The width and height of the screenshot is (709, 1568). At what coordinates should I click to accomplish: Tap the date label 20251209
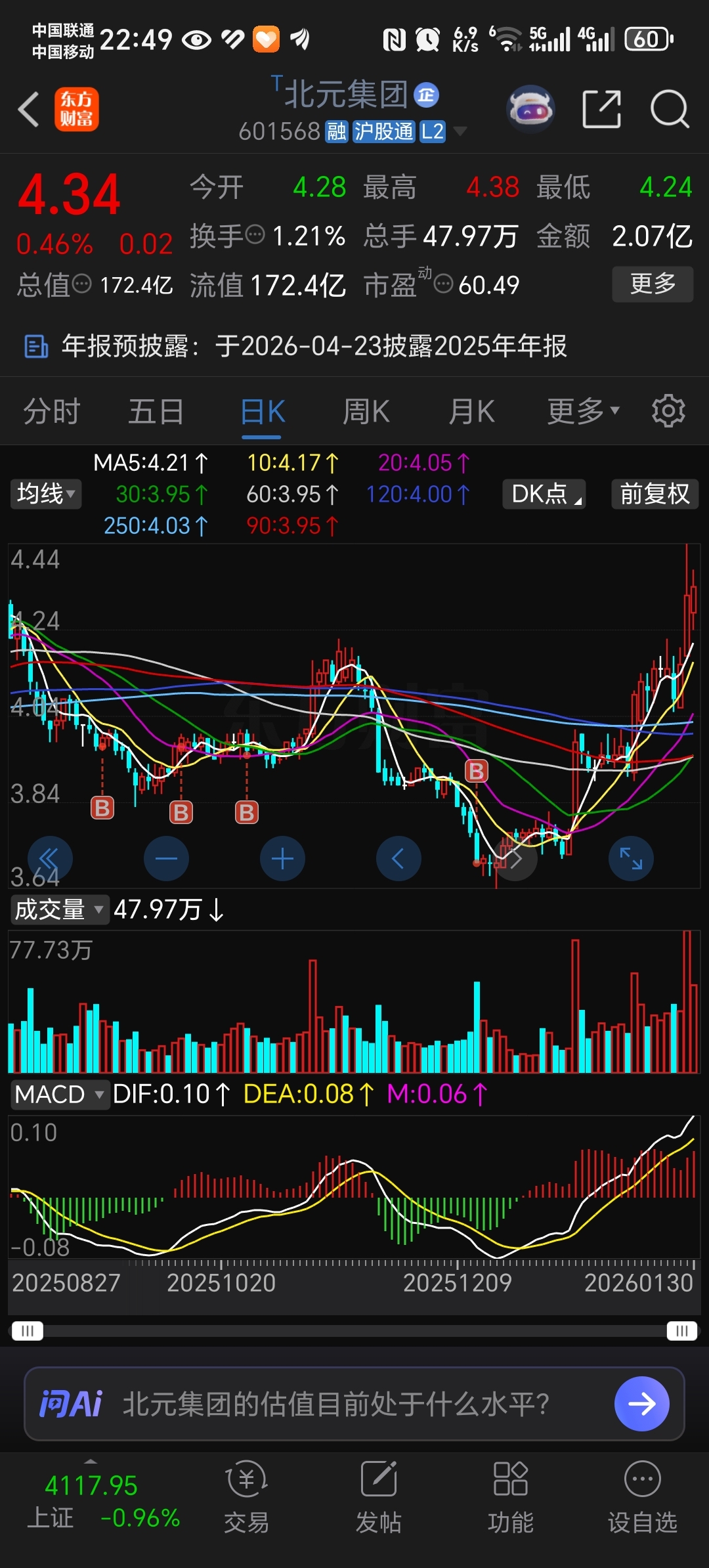(457, 1283)
